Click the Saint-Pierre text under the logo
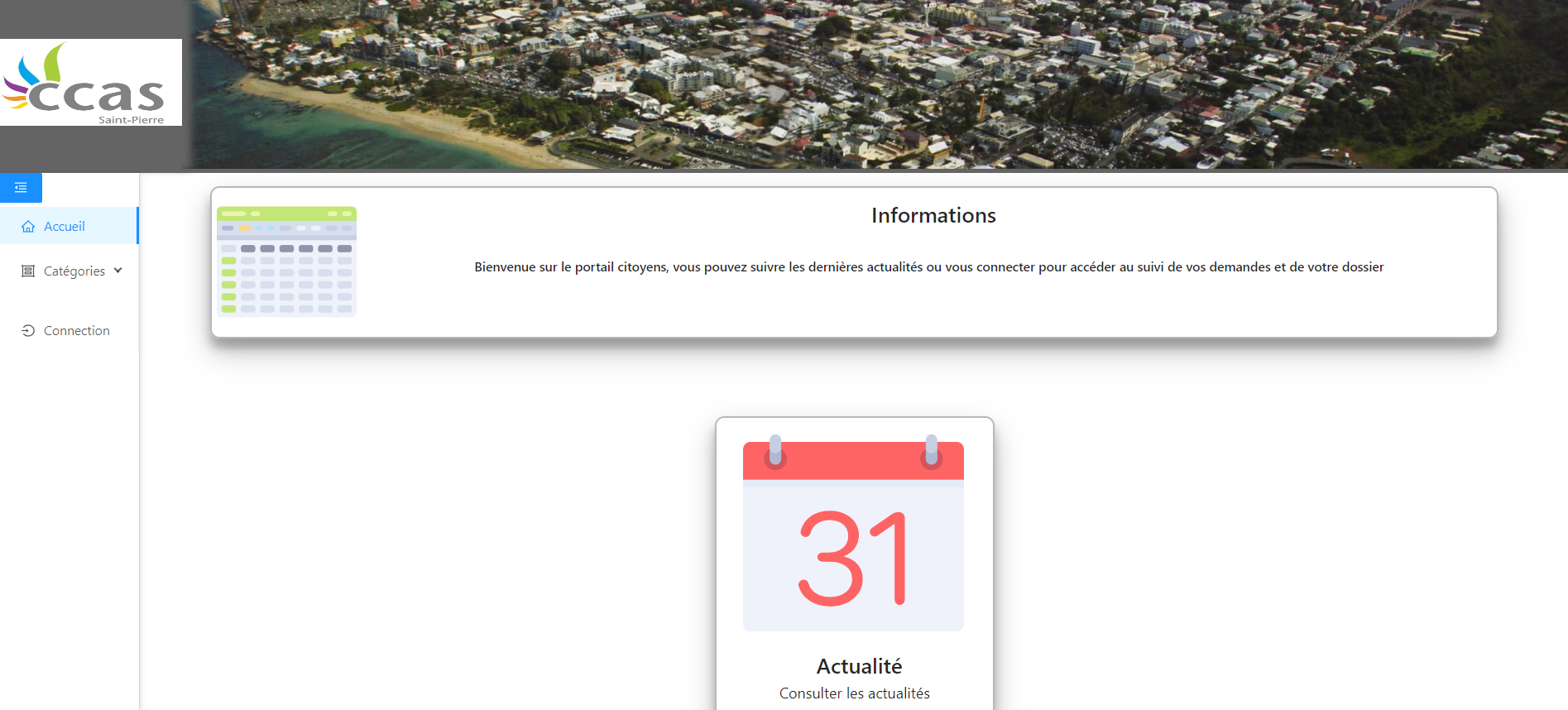This screenshot has height=710, width=1568. (131, 120)
